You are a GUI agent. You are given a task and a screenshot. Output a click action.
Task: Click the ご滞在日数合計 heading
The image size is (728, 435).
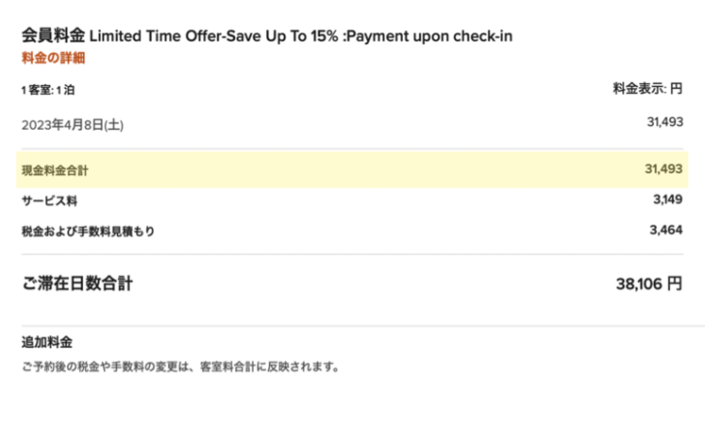[77, 283]
